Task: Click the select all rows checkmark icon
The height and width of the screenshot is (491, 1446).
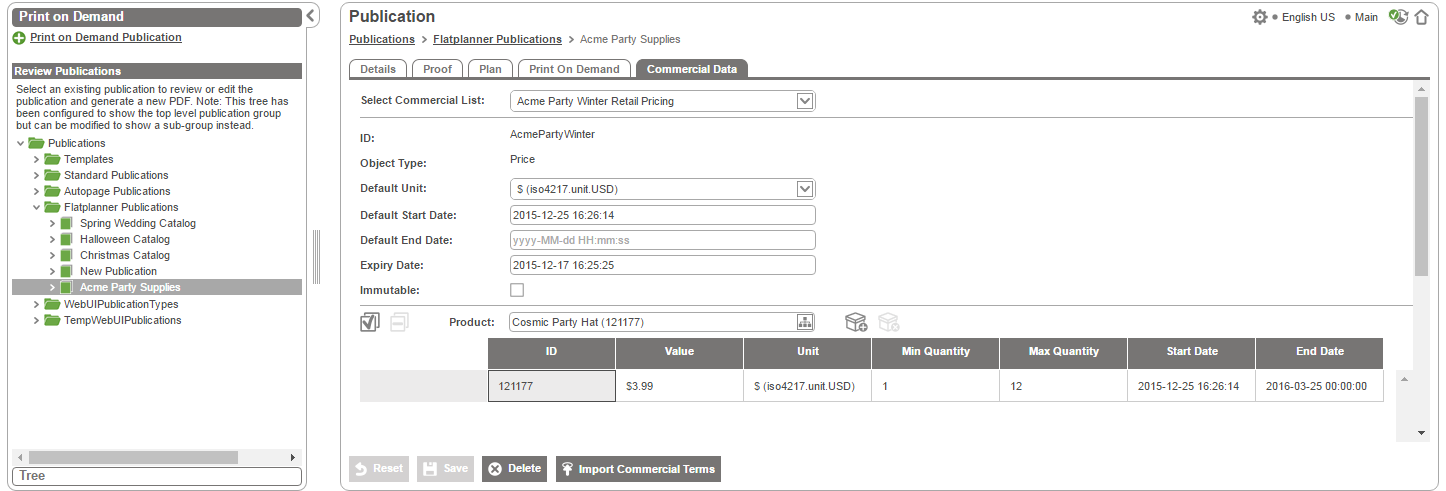Action: (x=369, y=322)
